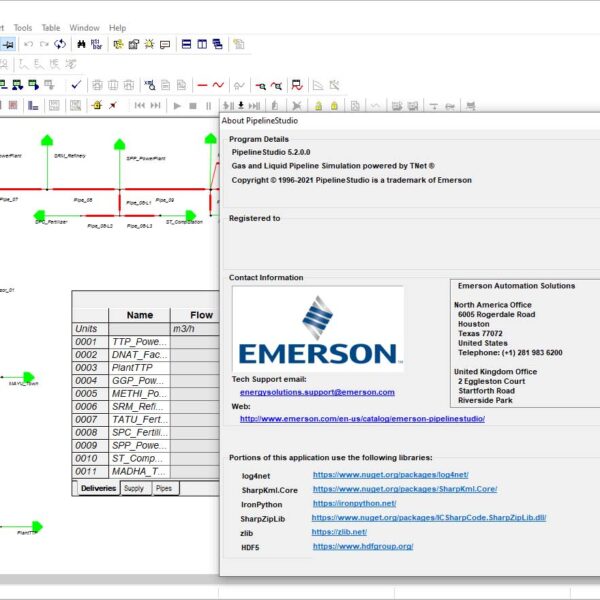Open the SharpZipLib nuget link
600x600 pixels.
click(x=429, y=517)
